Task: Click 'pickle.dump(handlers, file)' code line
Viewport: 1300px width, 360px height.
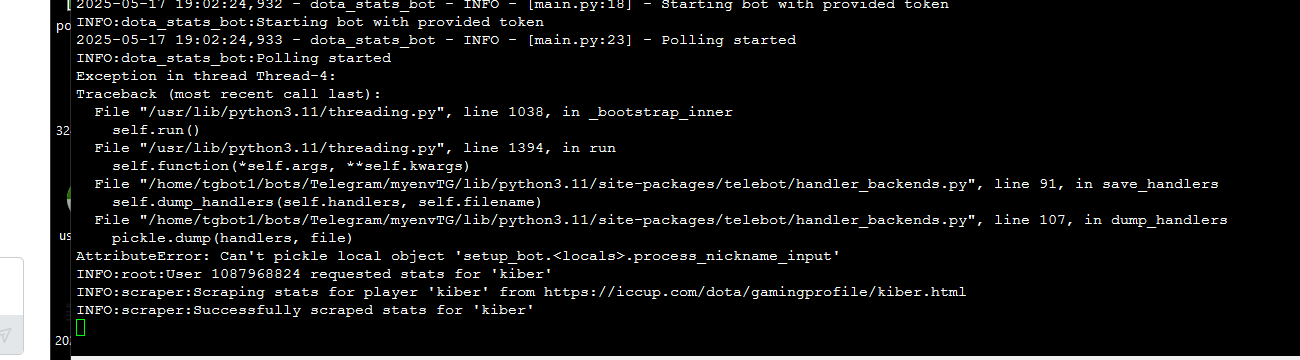Action: click(232, 238)
